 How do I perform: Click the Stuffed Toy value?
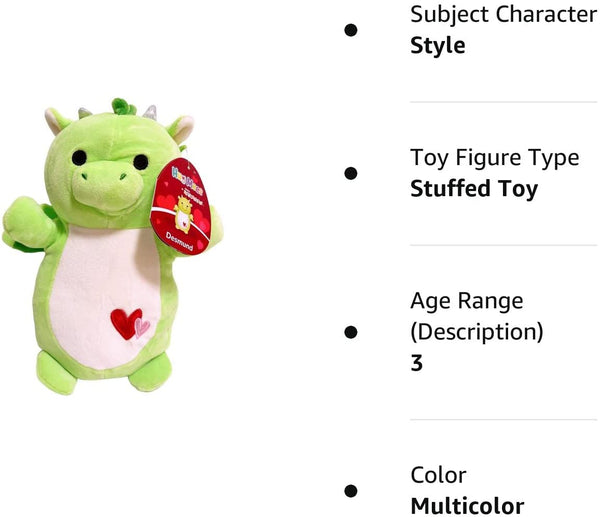click(x=474, y=189)
